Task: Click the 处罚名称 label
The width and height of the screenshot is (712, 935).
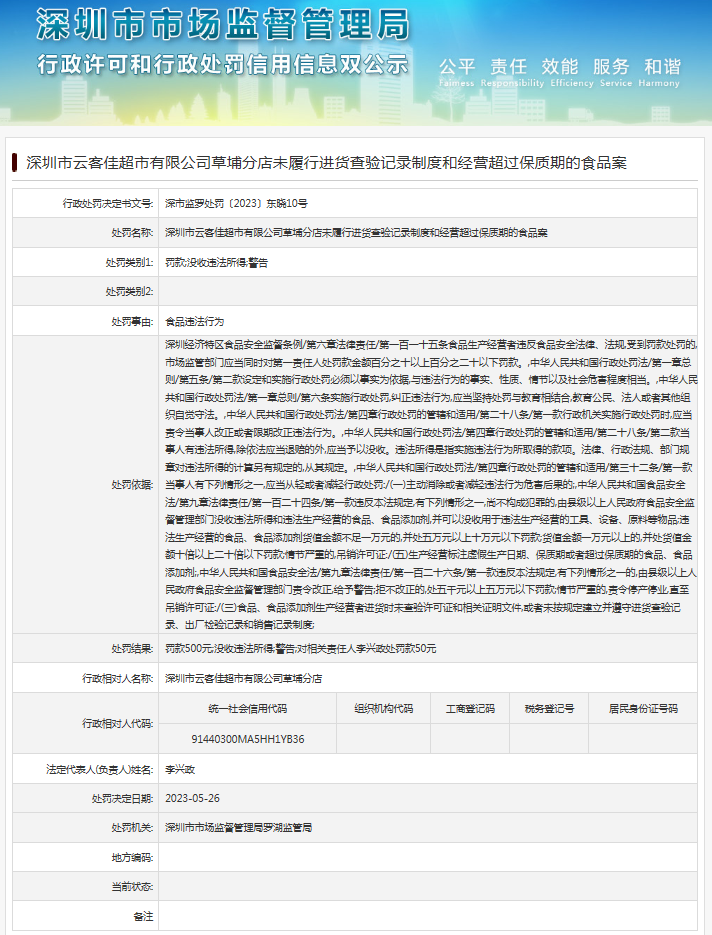Action: [132, 233]
